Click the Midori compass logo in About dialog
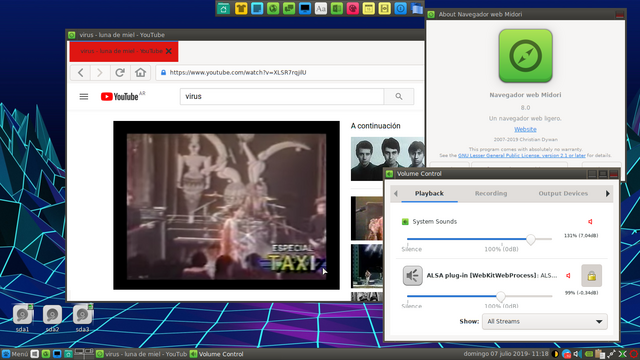Screen dimensions: 640x360 point(525,56)
